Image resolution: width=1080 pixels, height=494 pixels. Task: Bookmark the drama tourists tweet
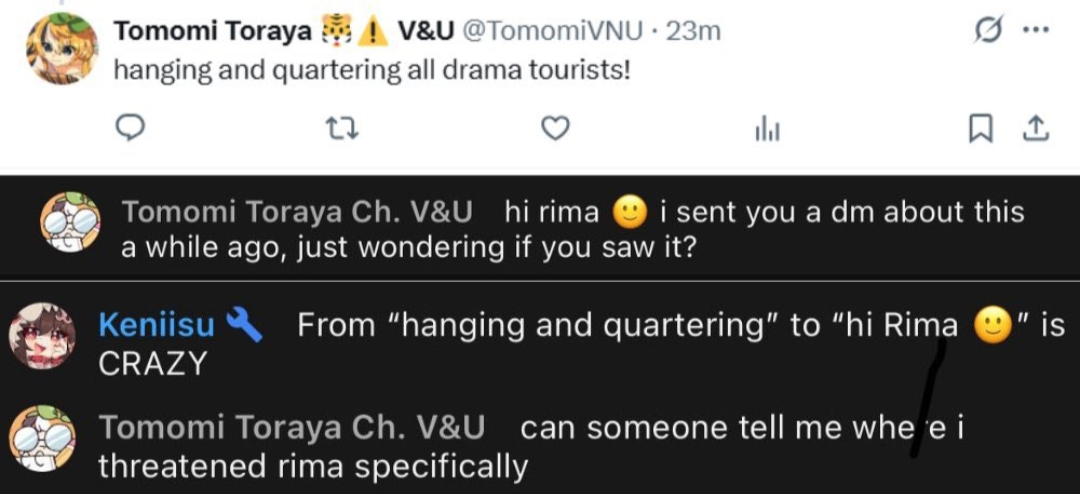pos(983,128)
